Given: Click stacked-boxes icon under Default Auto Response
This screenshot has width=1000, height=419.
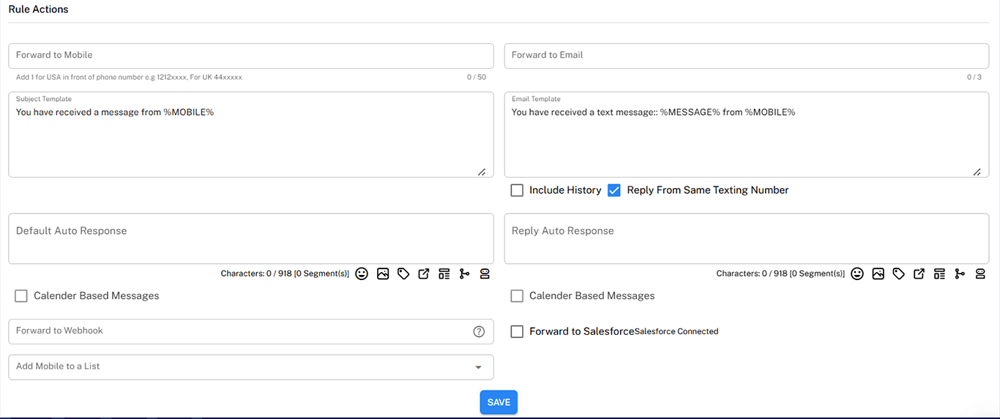Looking at the screenshot, I should pyautogui.click(x=485, y=274).
